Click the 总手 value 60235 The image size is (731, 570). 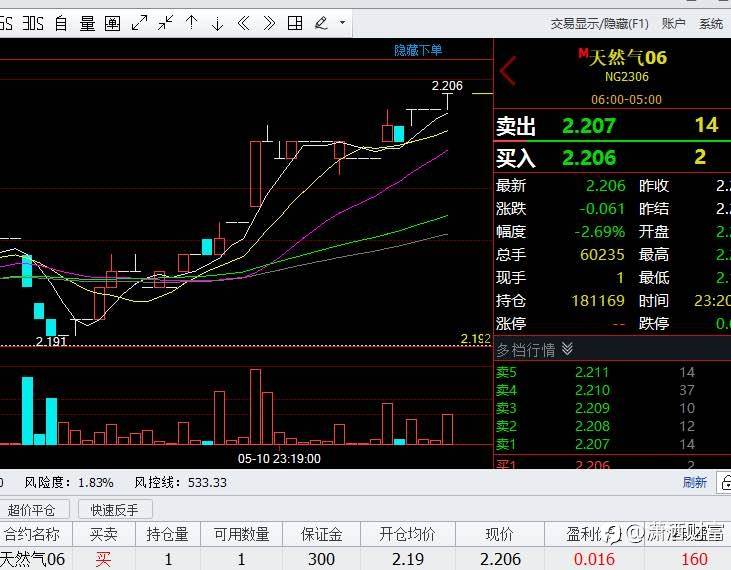[x=602, y=254]
